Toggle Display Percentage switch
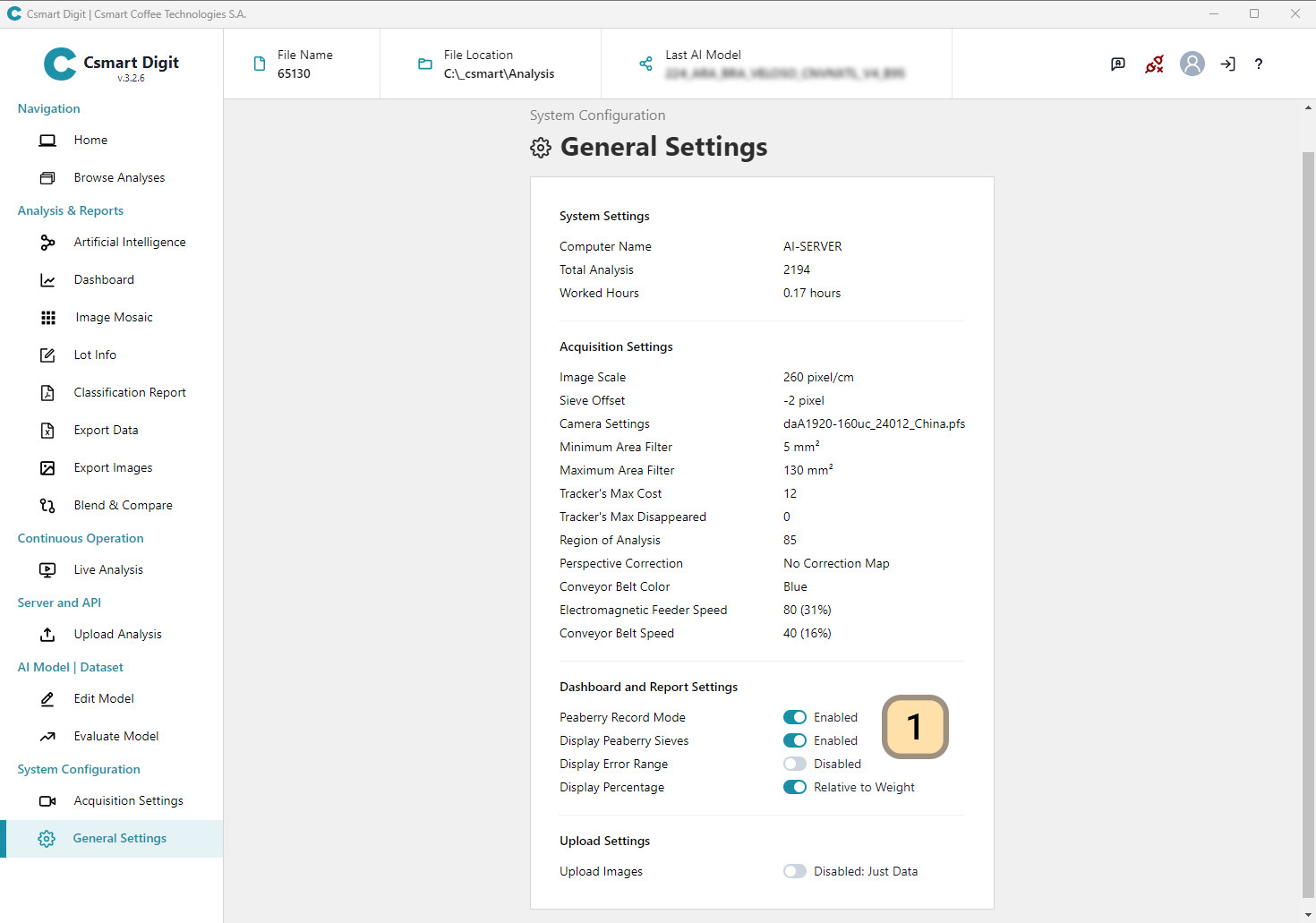Viewport: 1316px width, 923px height. tap(795, 787)
